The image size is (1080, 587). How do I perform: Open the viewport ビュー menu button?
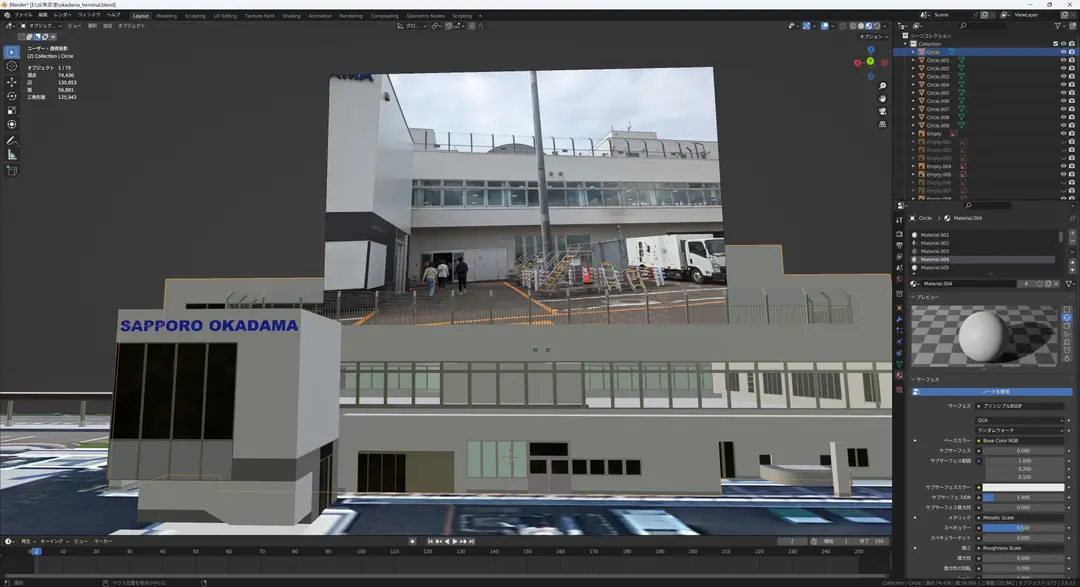point(74,25)
